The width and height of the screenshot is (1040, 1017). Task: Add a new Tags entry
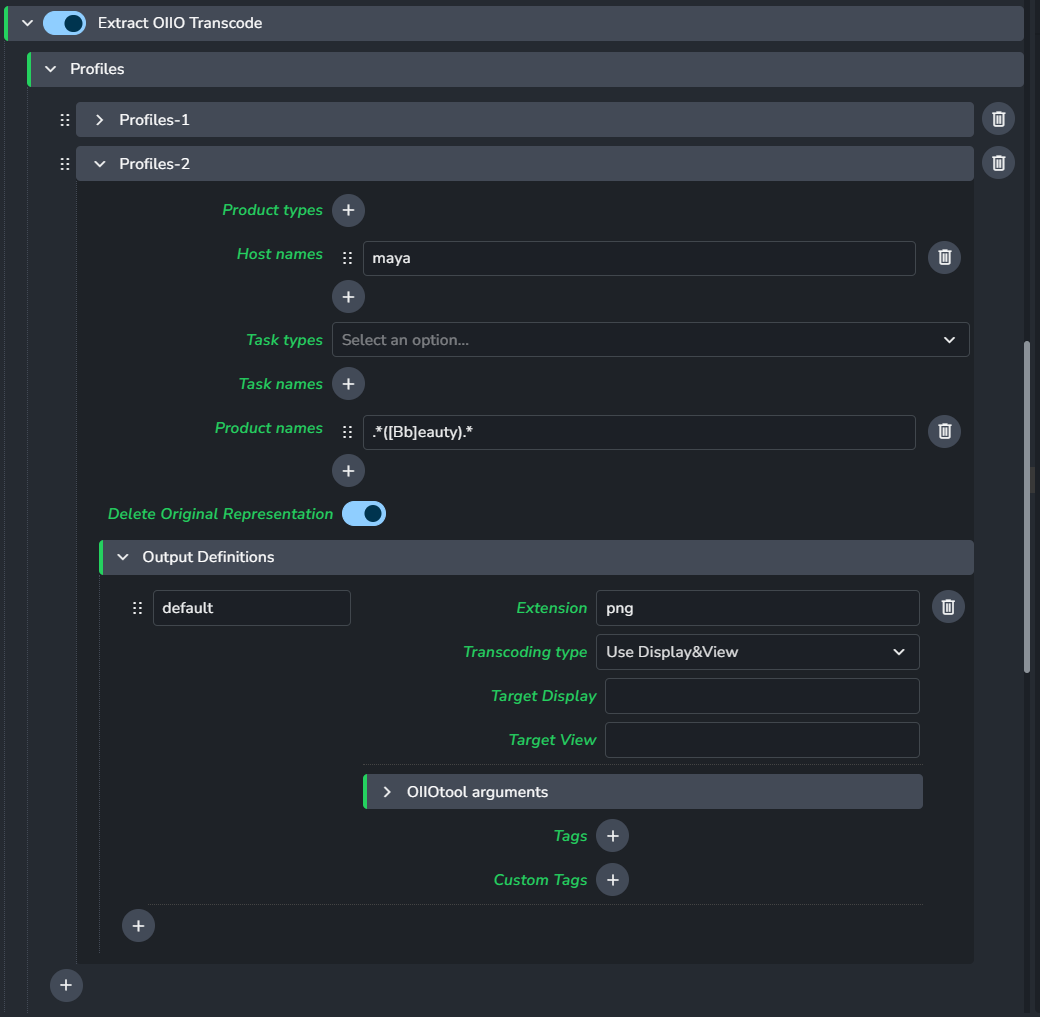click(612, 836)
